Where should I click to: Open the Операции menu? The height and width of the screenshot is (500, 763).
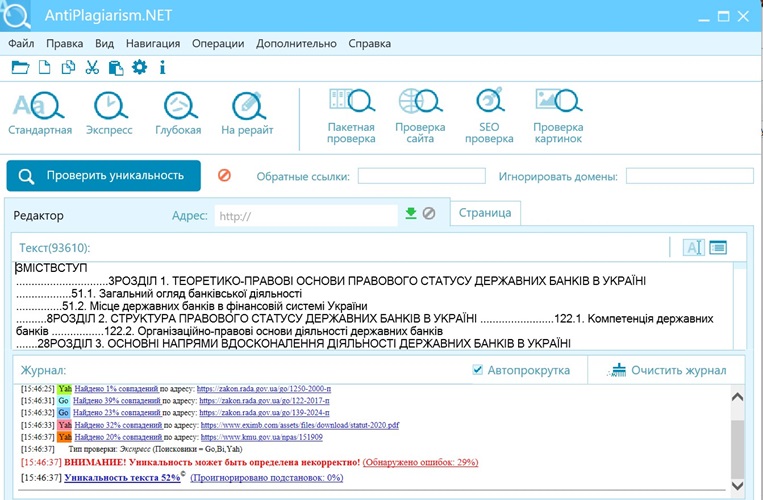pyautogui.click(x=218, y=43)
